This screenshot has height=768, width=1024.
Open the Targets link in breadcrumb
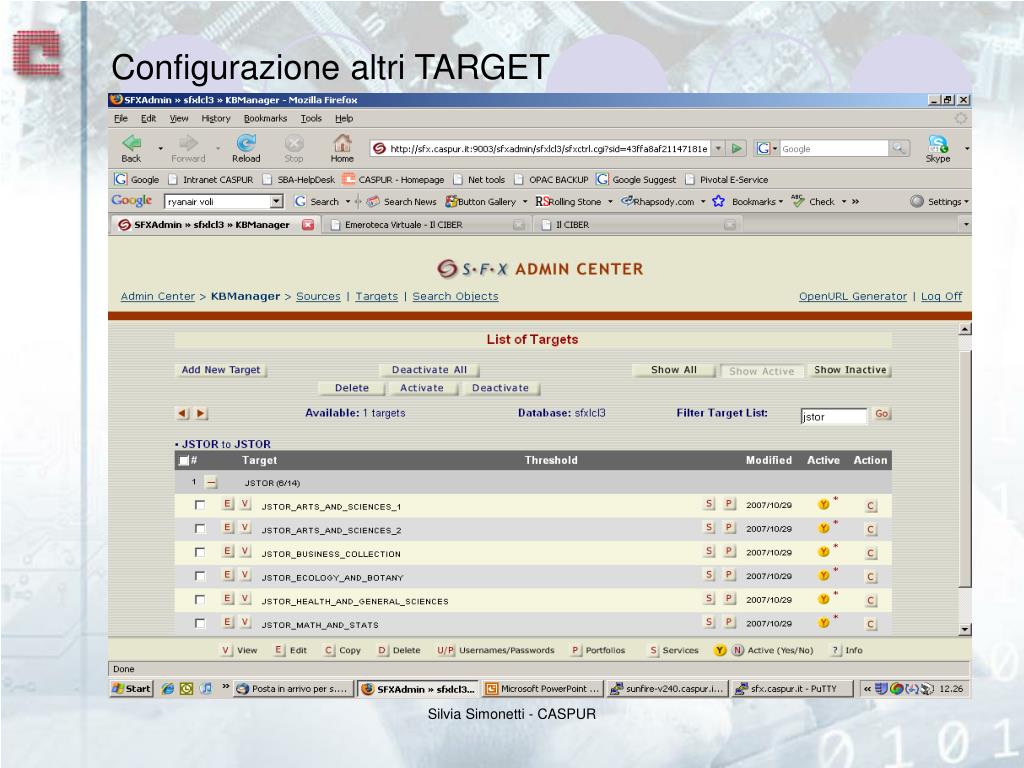click(376, 296)
